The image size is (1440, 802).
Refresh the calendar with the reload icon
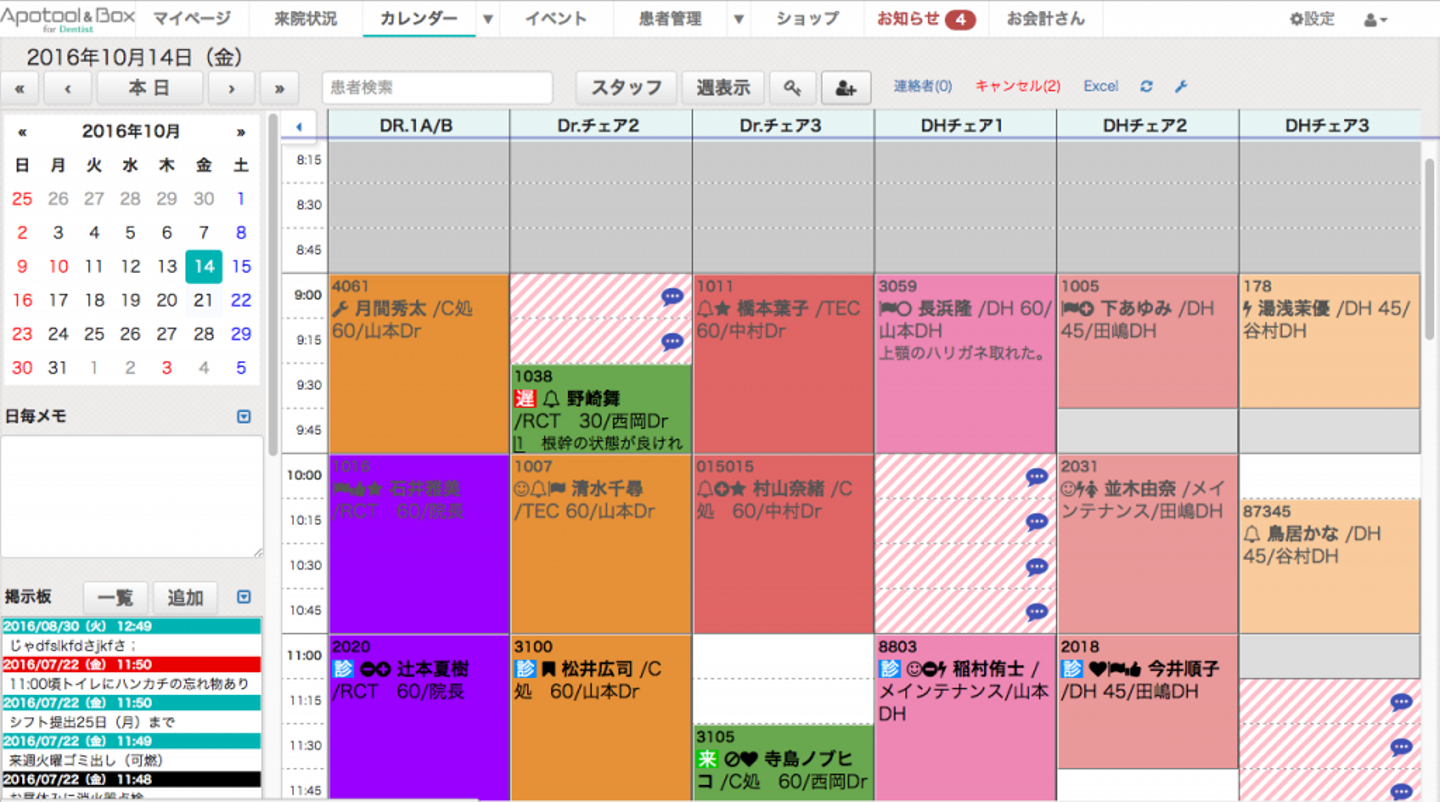pos(1146,87)
